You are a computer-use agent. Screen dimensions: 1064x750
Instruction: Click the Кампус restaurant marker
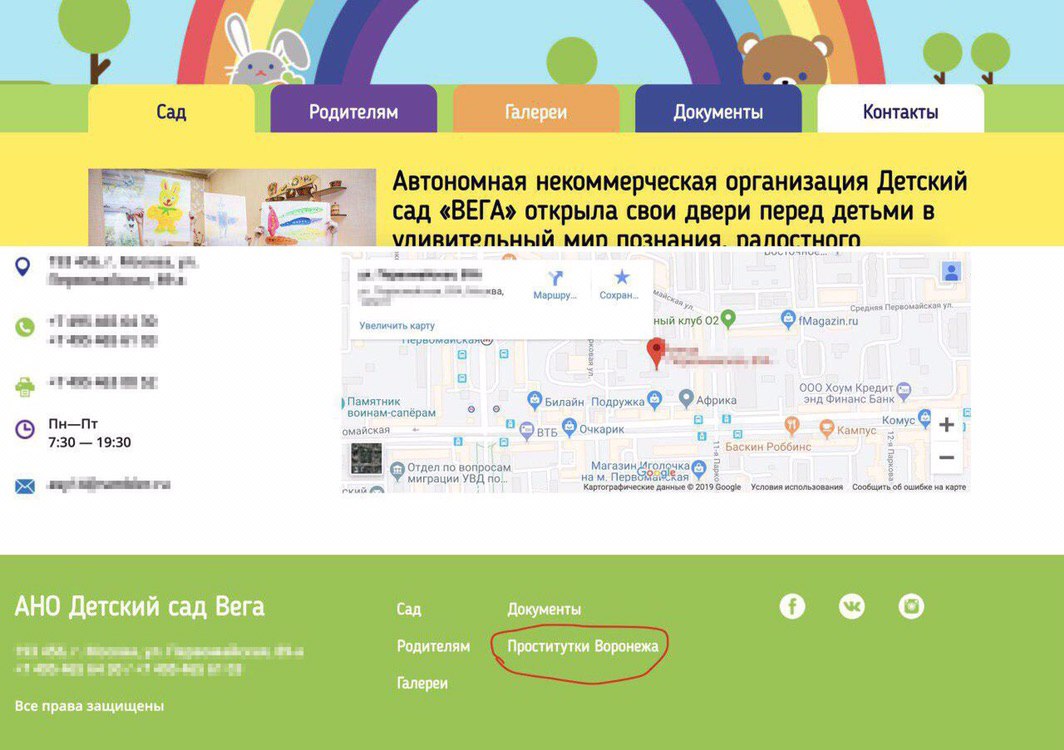tap(826, 428)
